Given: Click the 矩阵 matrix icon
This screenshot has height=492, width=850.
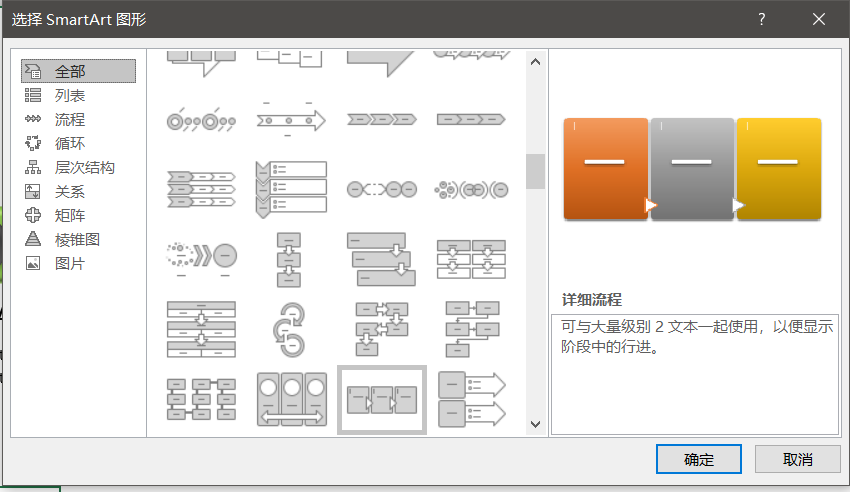Looking at the screenshot, I should [33, 215].
